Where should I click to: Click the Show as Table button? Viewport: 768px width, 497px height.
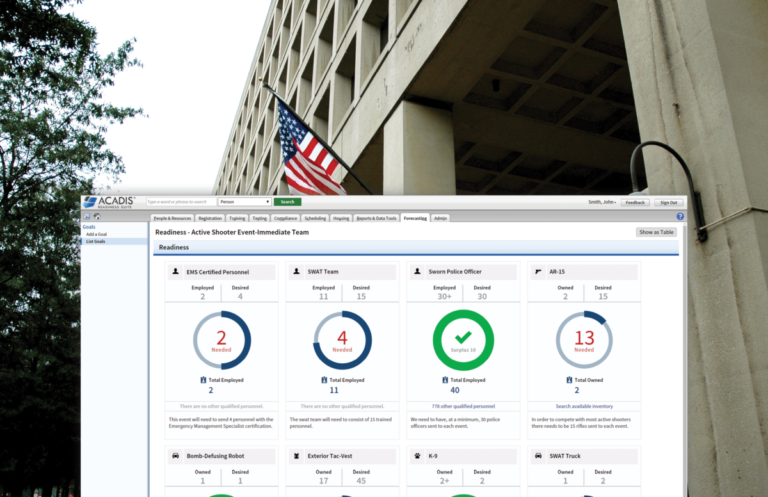pyautogui.click(x=656, y=232)
